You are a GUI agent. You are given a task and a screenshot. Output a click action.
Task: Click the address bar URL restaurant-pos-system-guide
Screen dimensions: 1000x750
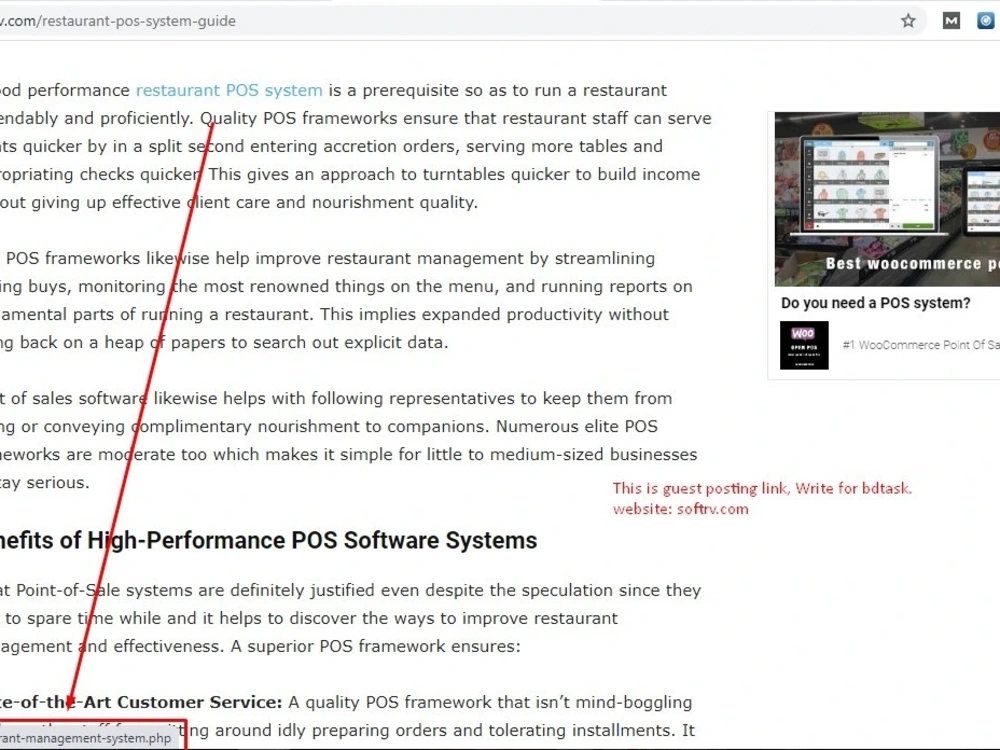(118, 21)
